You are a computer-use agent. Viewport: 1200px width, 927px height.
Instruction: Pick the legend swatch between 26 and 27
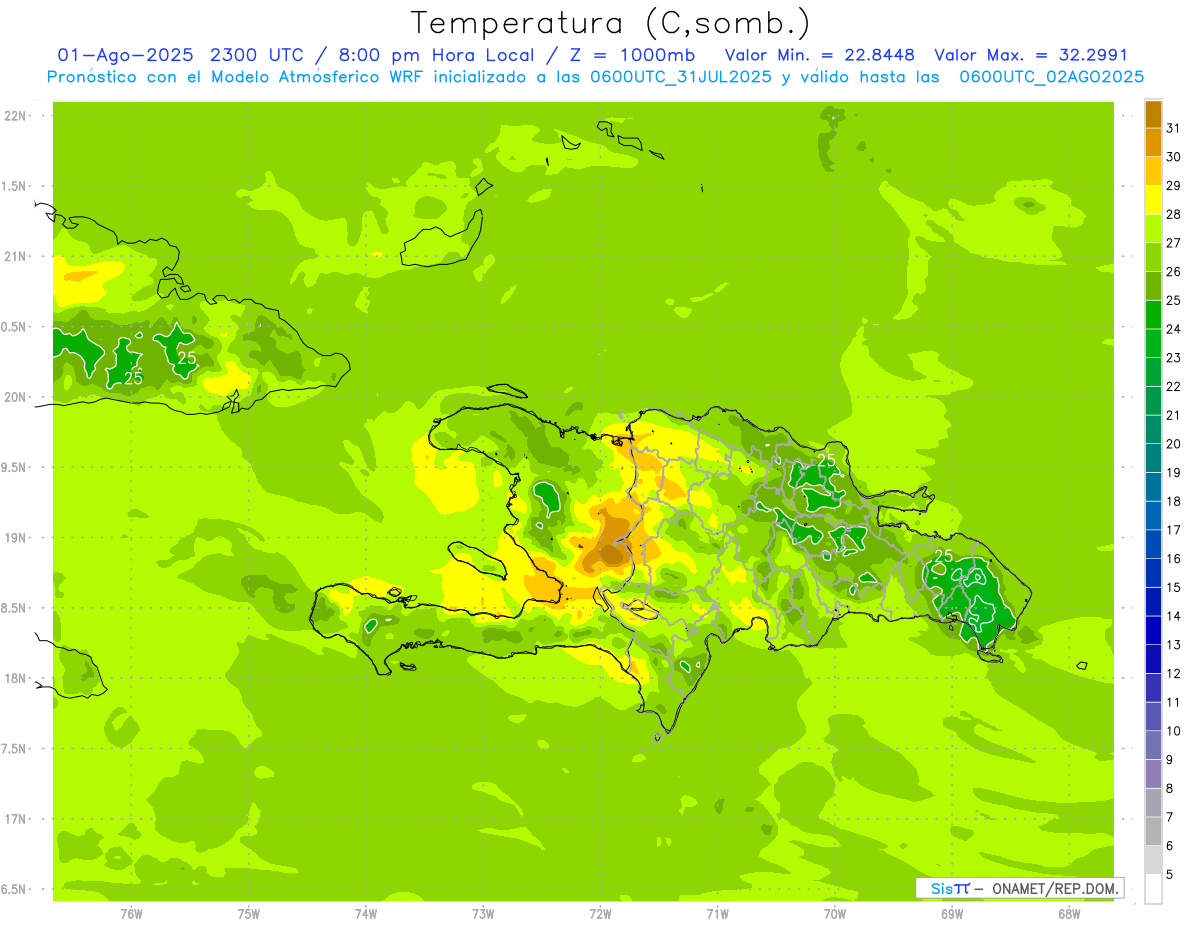pos(1153,257)
